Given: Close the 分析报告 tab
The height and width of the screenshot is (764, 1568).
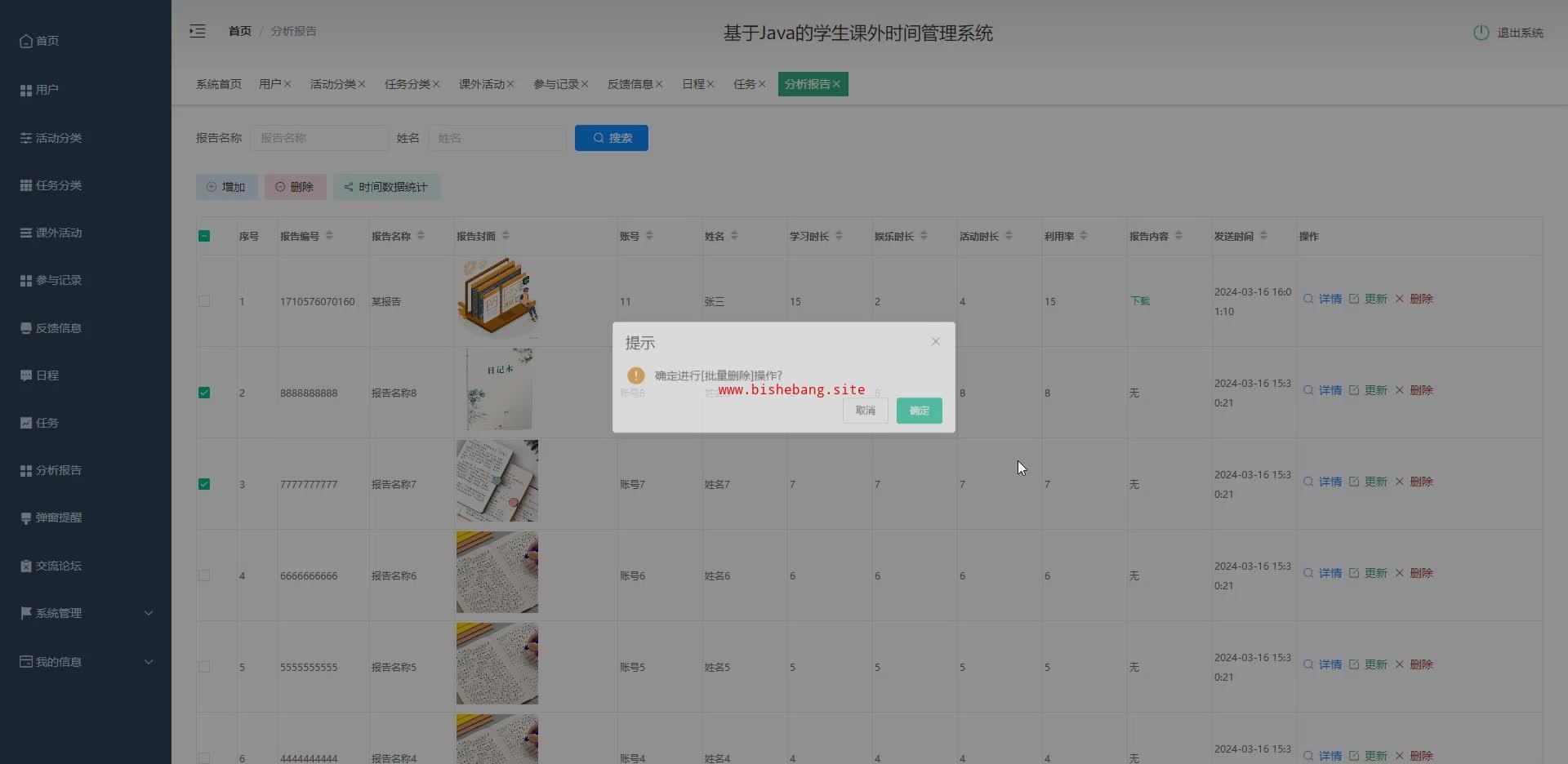Looking at the screenshot, I should (x=836, y=84).
